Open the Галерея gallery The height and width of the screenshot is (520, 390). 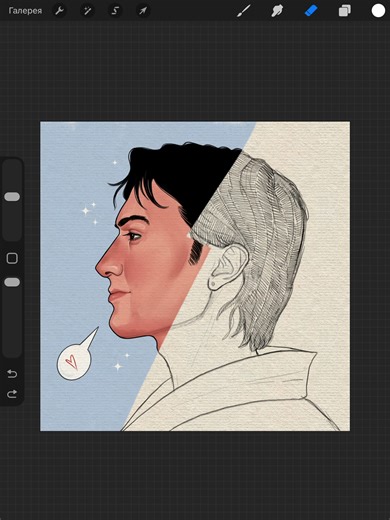[25, 11]
